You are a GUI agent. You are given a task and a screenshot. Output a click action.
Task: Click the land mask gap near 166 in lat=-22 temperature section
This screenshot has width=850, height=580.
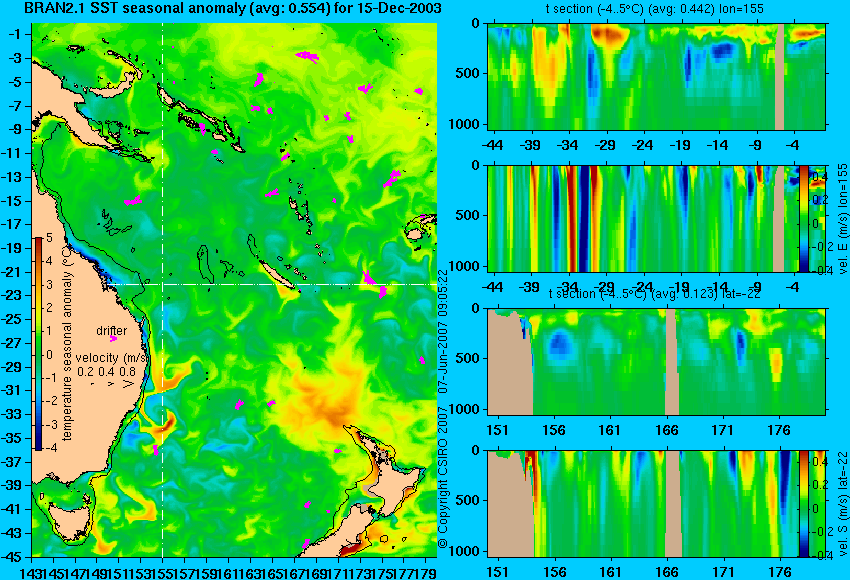671,362
